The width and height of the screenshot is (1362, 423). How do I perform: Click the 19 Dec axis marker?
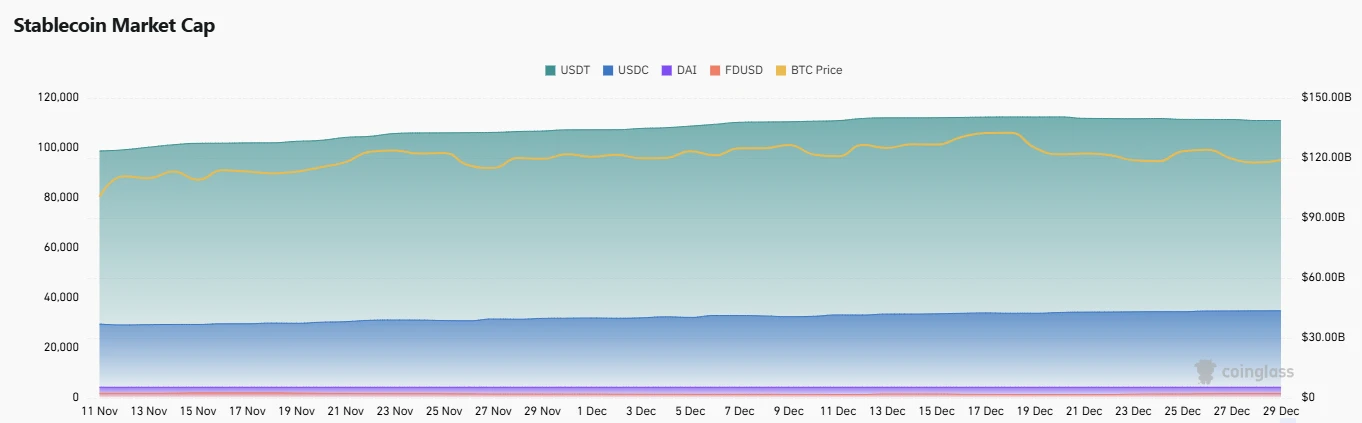coord(1035,411)
